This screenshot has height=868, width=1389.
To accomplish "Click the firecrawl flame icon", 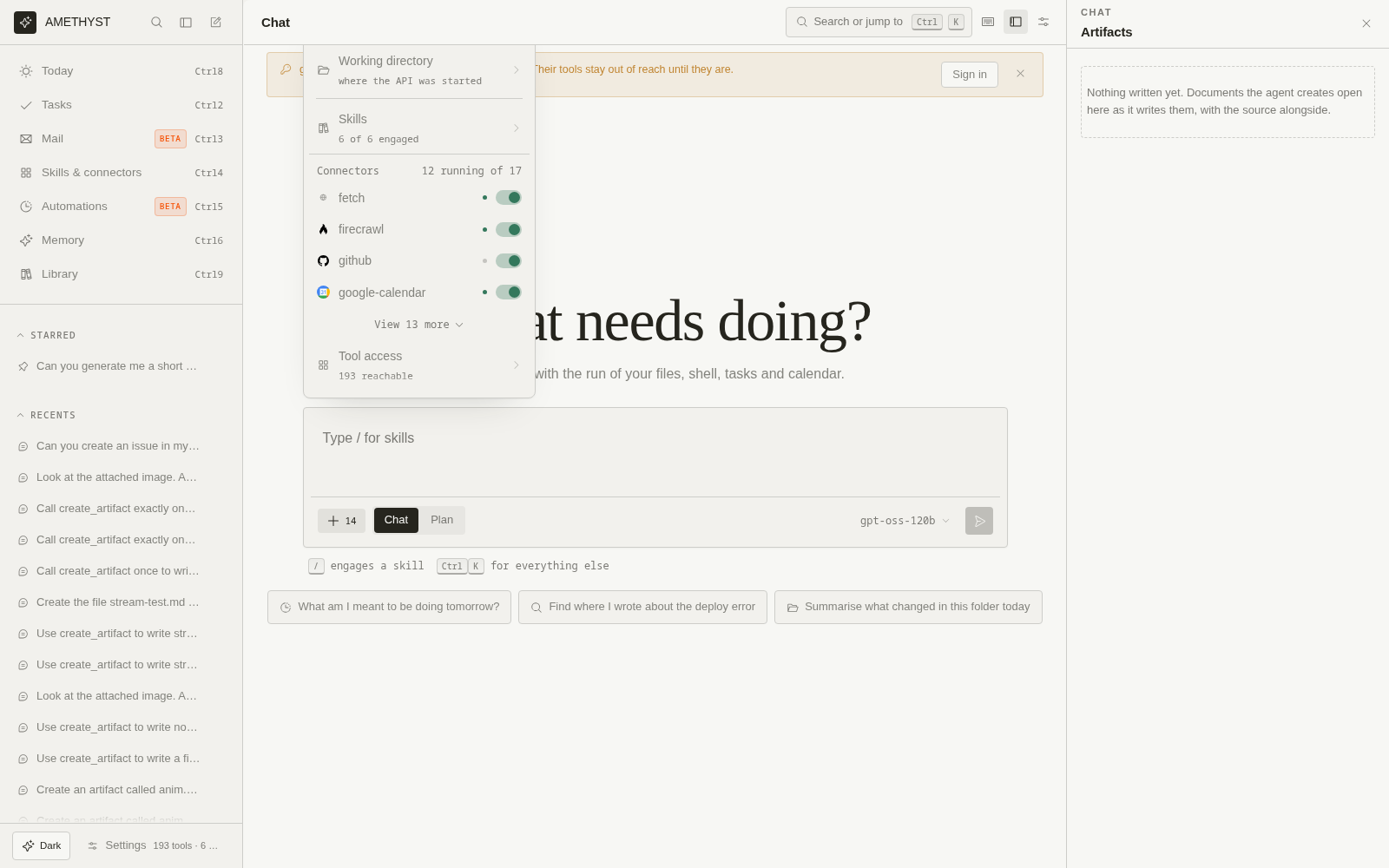I will click(323, 229).
